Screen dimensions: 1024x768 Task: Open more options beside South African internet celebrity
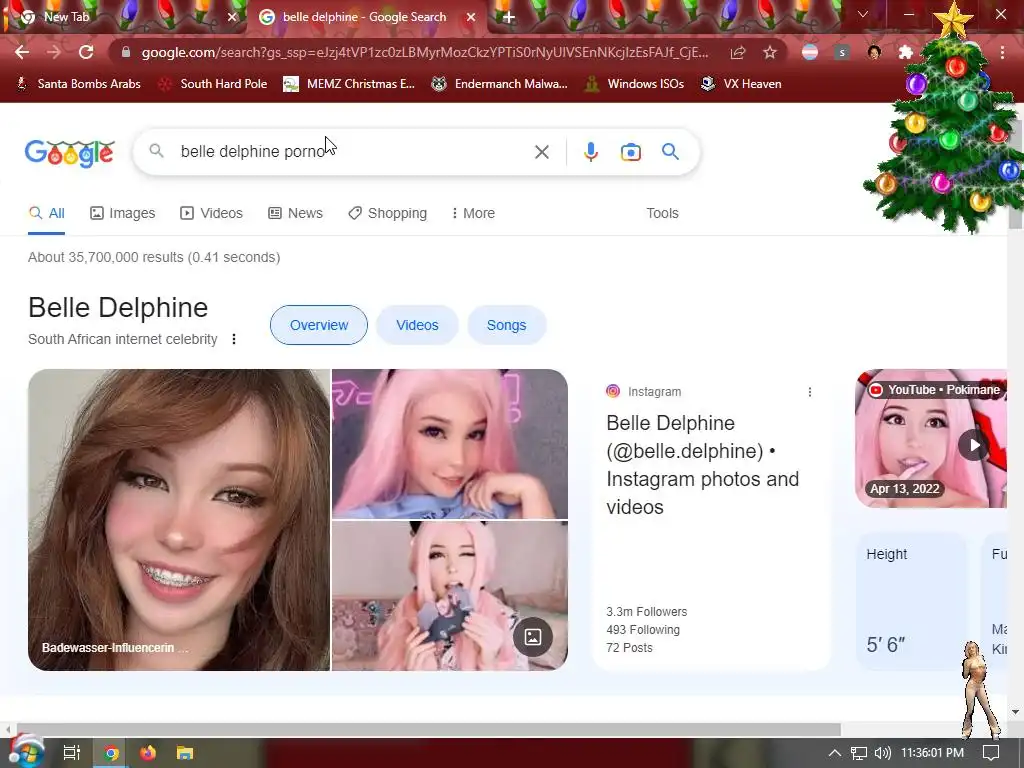[234, 339]
